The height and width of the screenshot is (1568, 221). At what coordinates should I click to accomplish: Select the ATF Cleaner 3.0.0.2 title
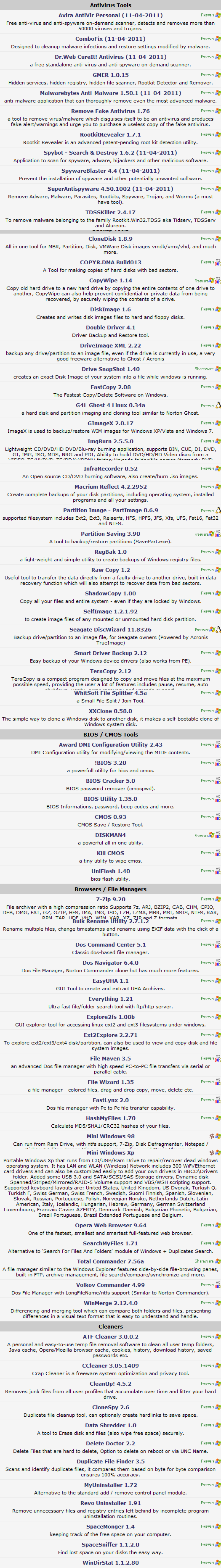point(110,1336)
